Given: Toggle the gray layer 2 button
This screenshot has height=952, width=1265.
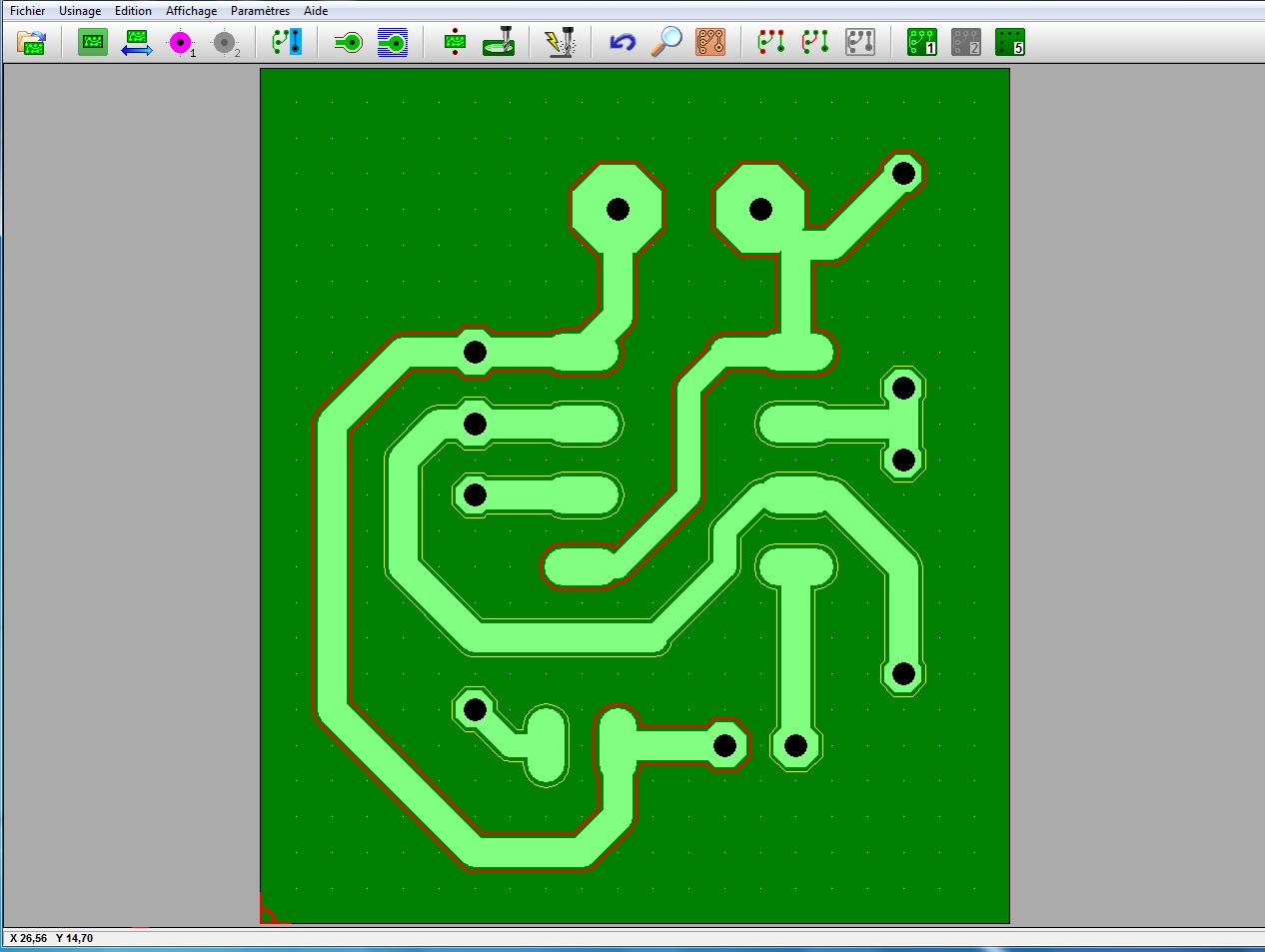Looking at the screenshot, I should point(965,43).
